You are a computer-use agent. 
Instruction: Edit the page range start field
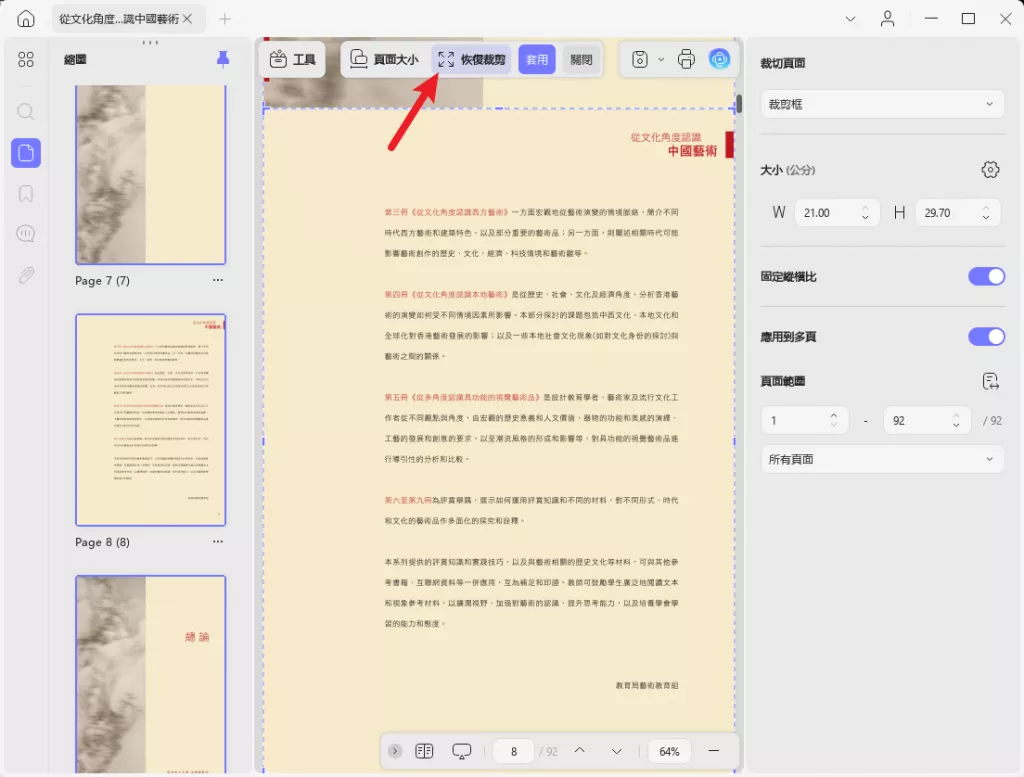click(x=794, y=420)
